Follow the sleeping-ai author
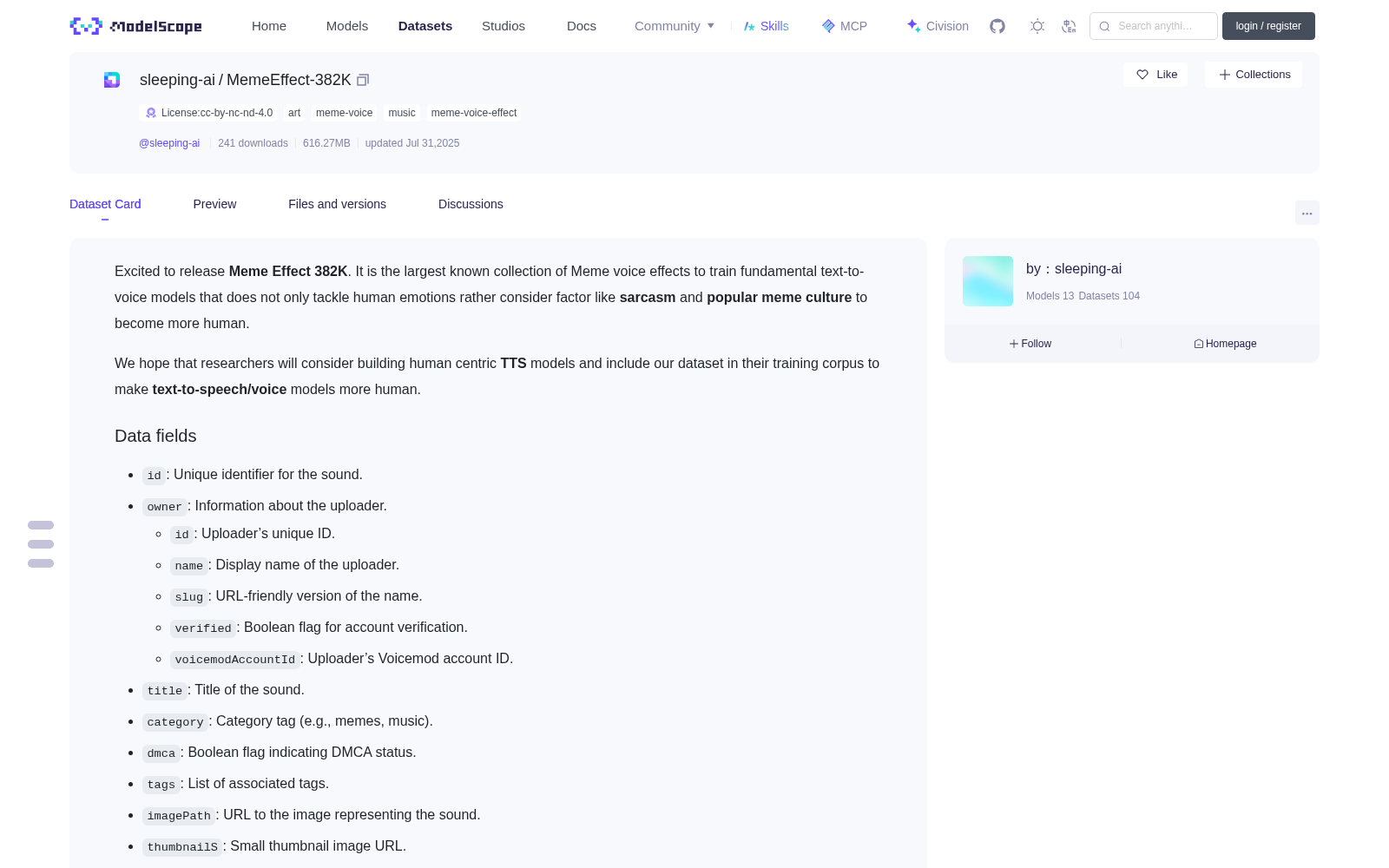 (1030, 344)
